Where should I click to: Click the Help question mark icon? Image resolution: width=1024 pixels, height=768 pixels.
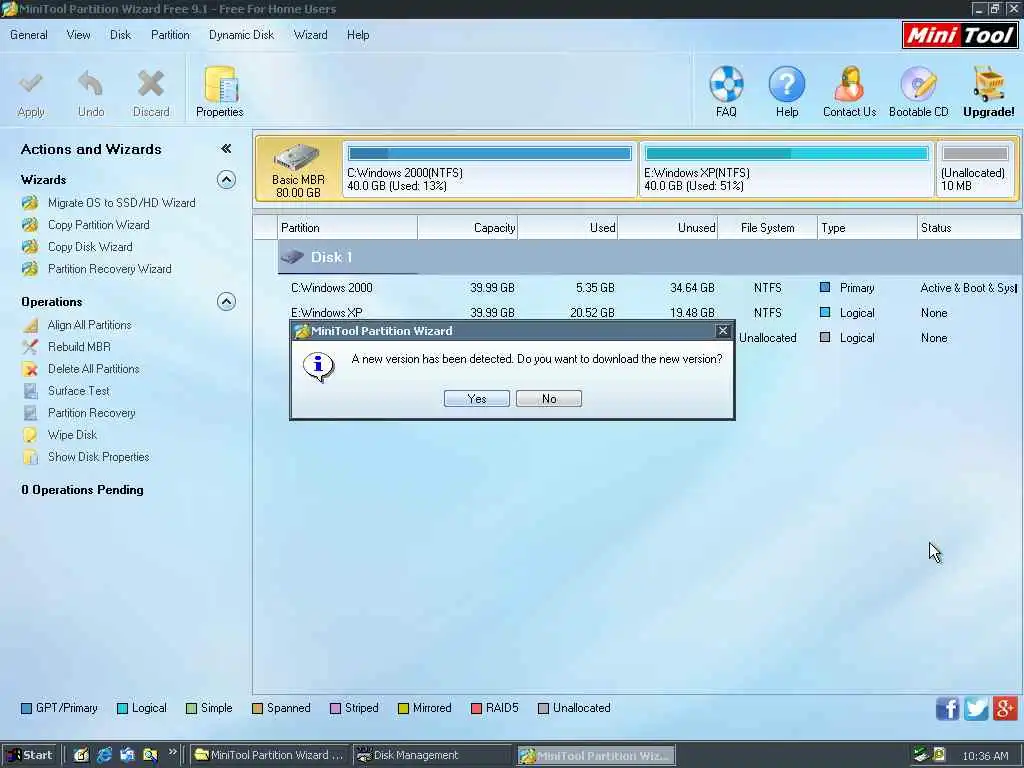[787, 84]
